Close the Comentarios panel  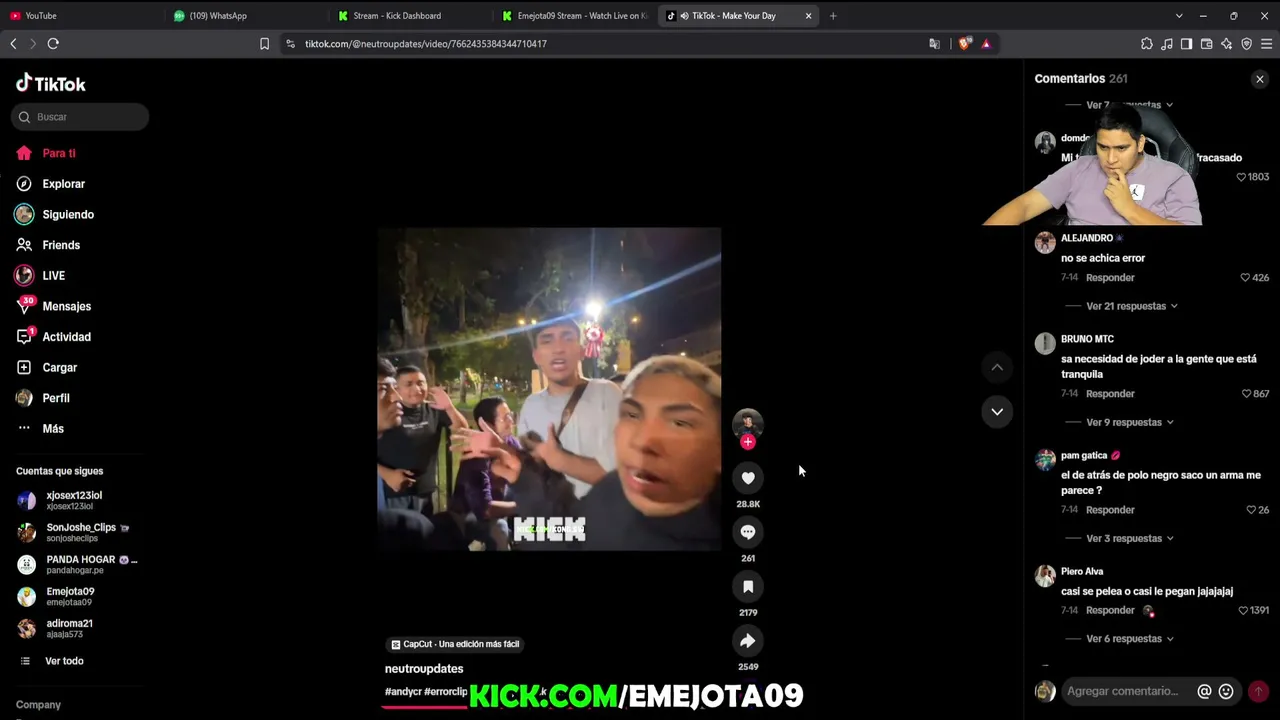click(x=1260, y=79)
